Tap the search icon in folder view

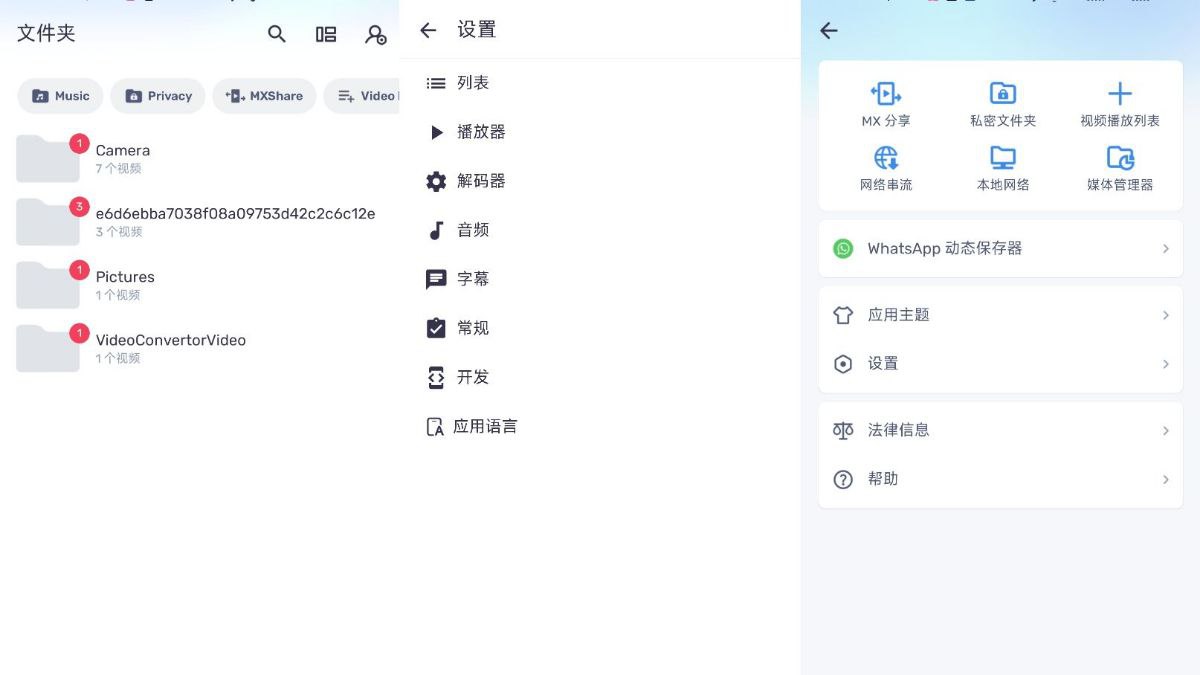[276, 33]
